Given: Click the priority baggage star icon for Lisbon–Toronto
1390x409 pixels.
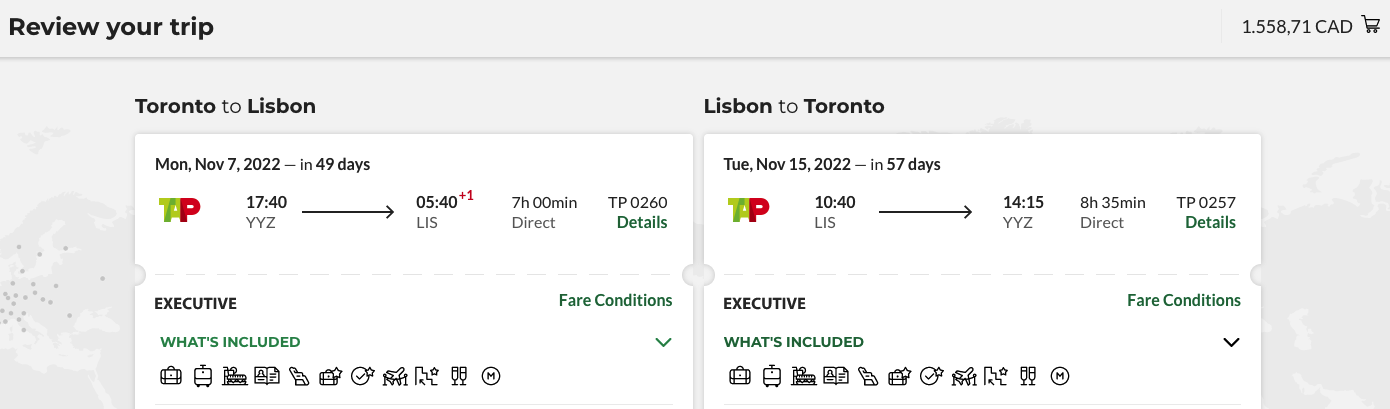Looking at the screenshot, I should 899,377.
